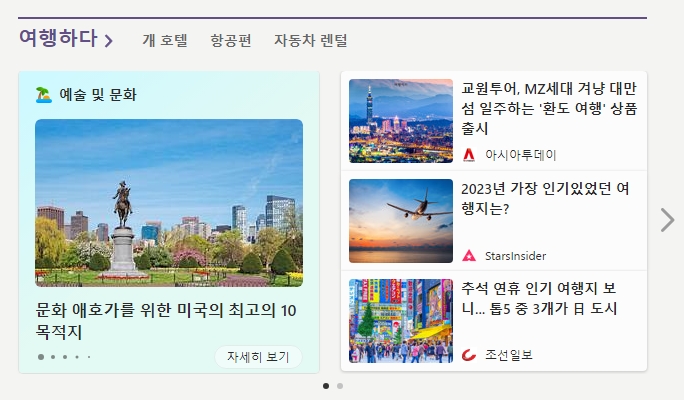The height and width of the screenshot is (400, 684).
Task: Select the fourth slide dot in culture card
Action: [x=77, y=357]
